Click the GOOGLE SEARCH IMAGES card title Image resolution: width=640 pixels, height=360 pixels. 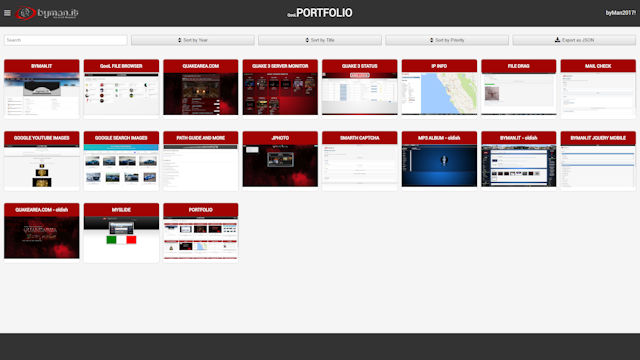coord(121,138)
